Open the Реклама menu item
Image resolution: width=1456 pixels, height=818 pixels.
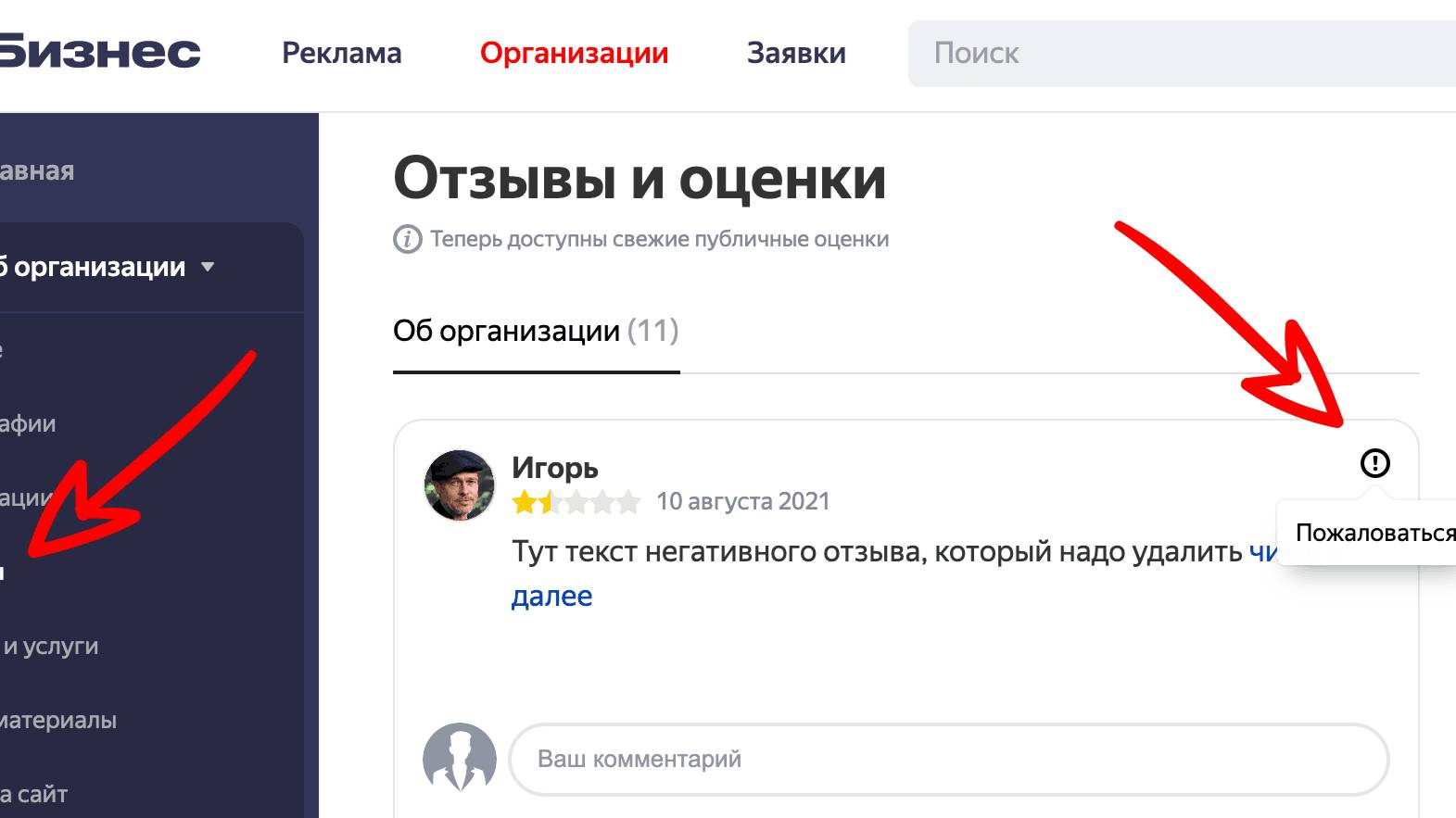pyautogui.click(x=342, y=53)
